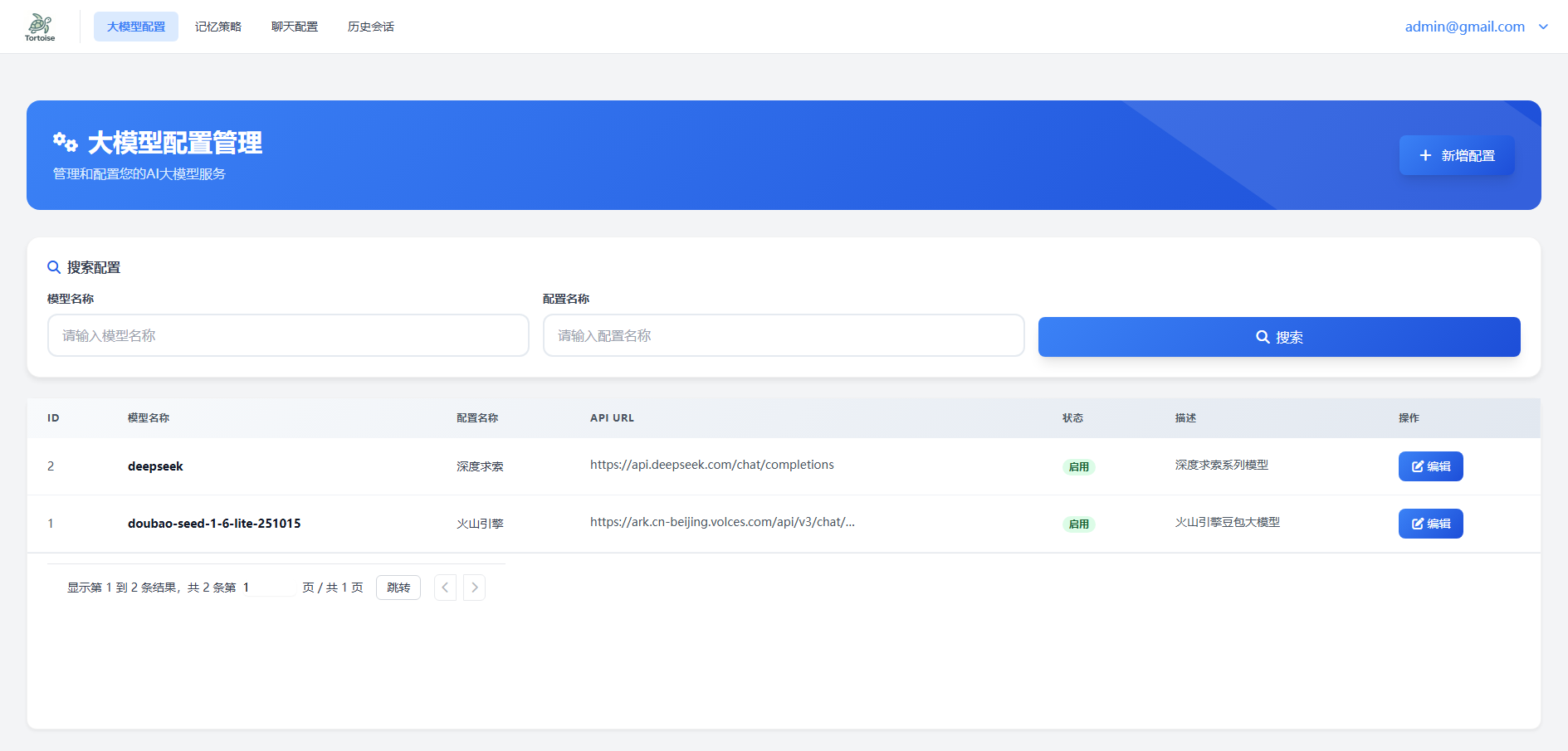
Task: Edit the deepseek configuration row
Action: (1430, 466)
